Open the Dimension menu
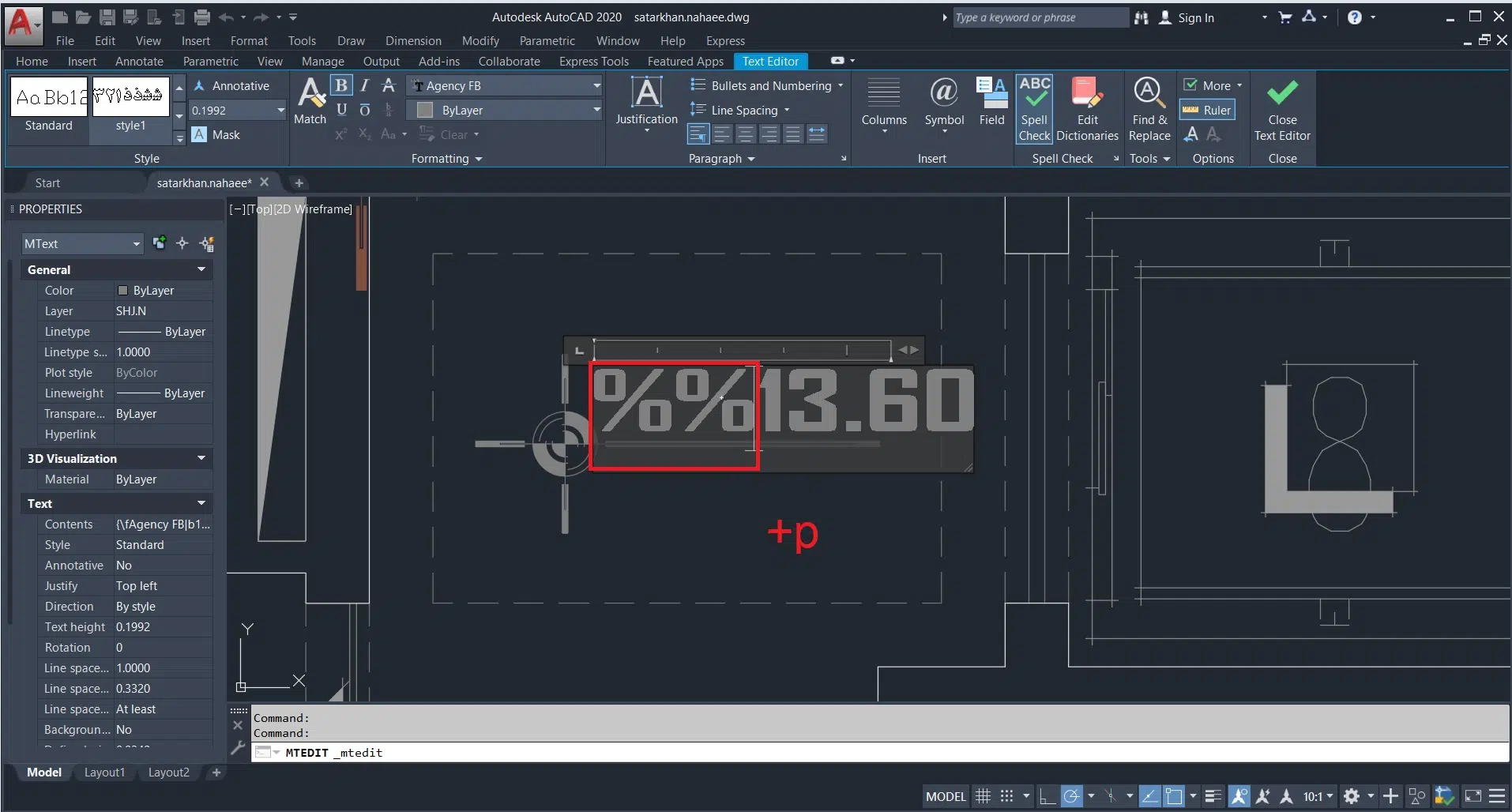The height and width of the screenshot is (812, 1512). (x=413, y=41)
